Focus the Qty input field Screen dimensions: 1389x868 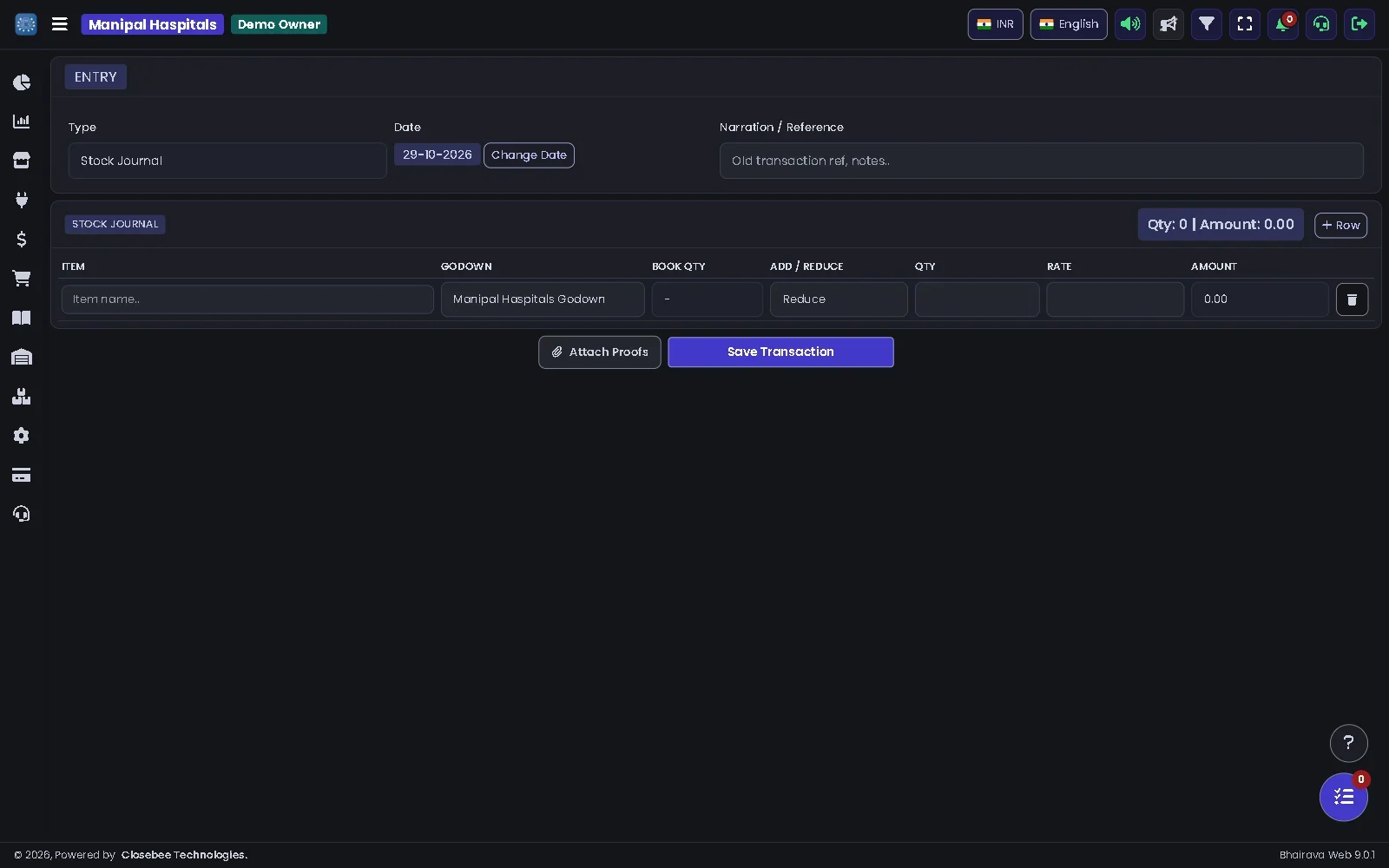click(977, 299)
